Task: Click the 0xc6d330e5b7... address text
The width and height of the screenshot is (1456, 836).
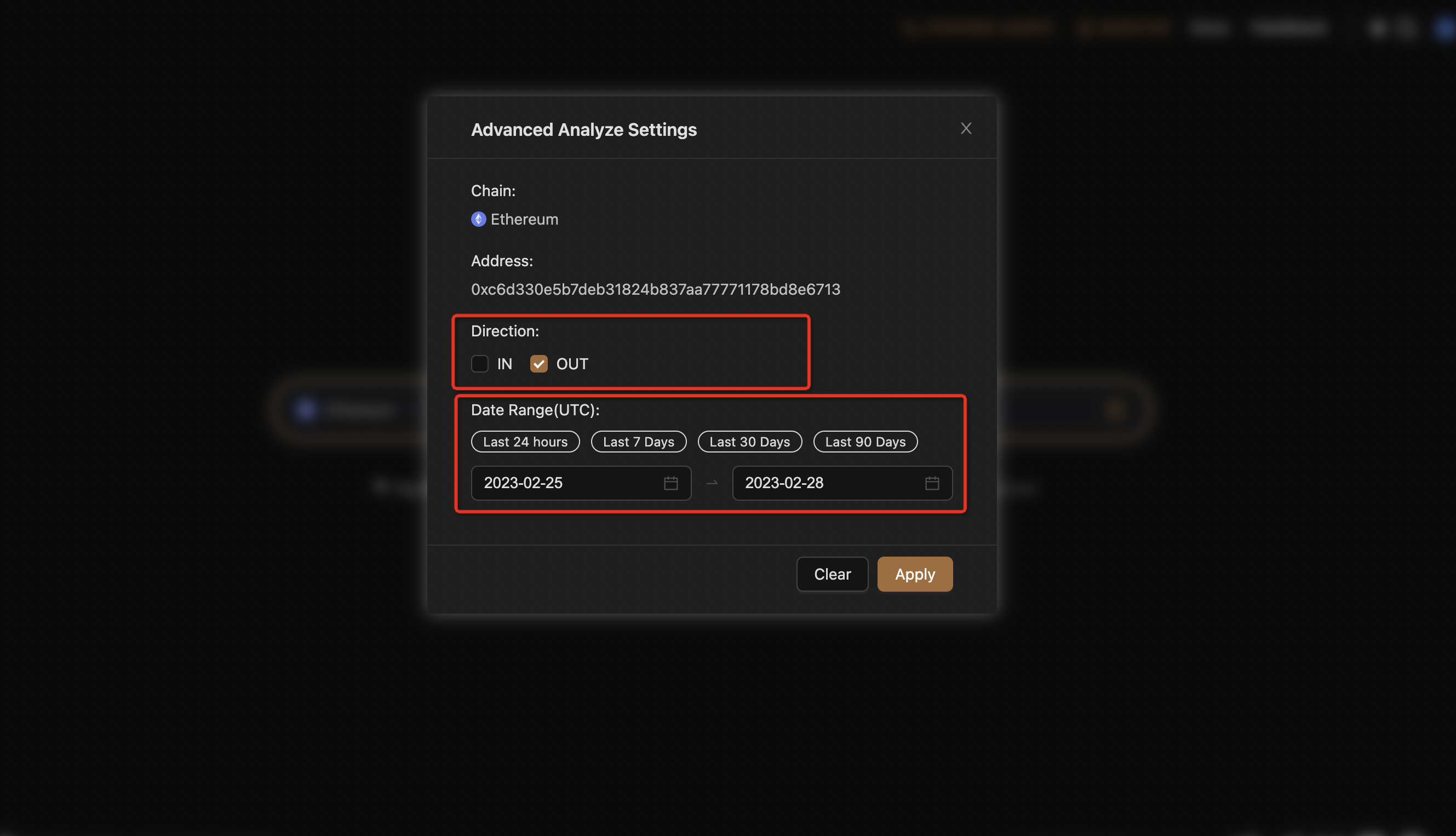Action: point(655,289)
